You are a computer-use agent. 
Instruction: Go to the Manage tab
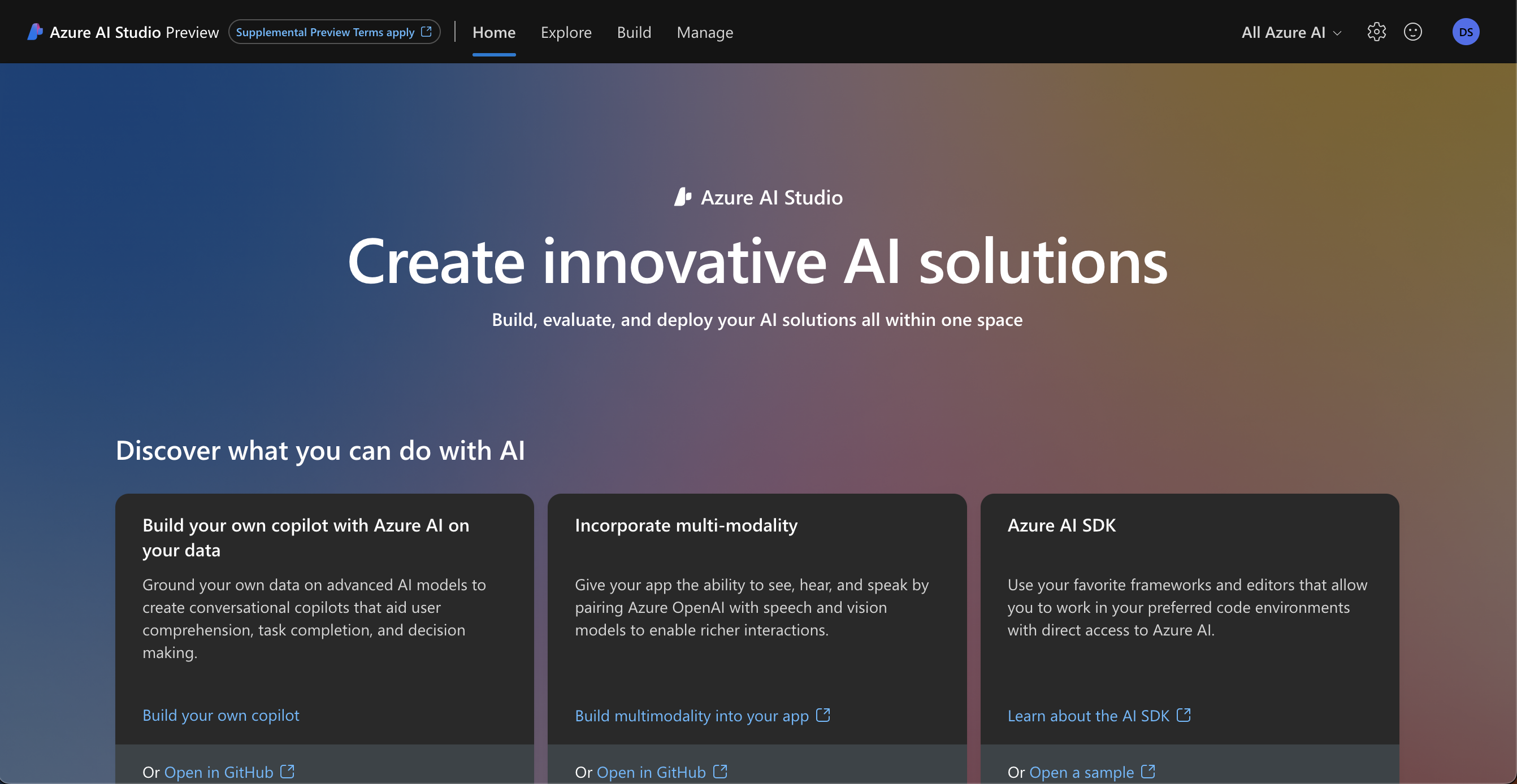704,32
